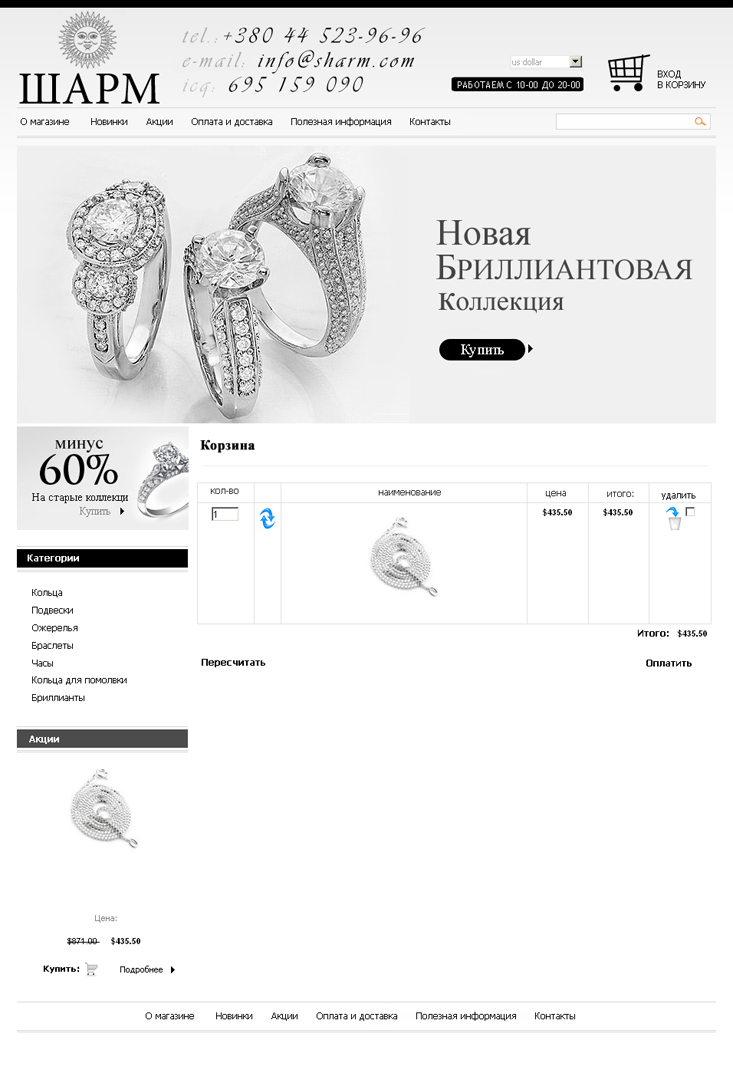733x1073 pixels.
Task: Click arrow next to banner Купить button
Action: 530,349
